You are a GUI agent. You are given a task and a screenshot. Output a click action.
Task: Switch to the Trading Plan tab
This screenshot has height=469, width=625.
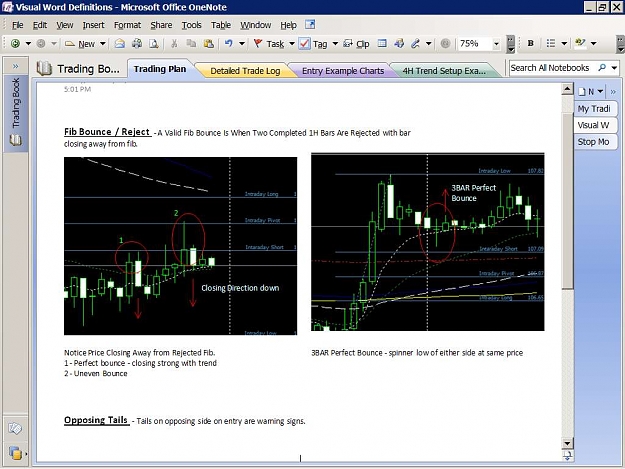pyautogui.click(x=160, y=69)
